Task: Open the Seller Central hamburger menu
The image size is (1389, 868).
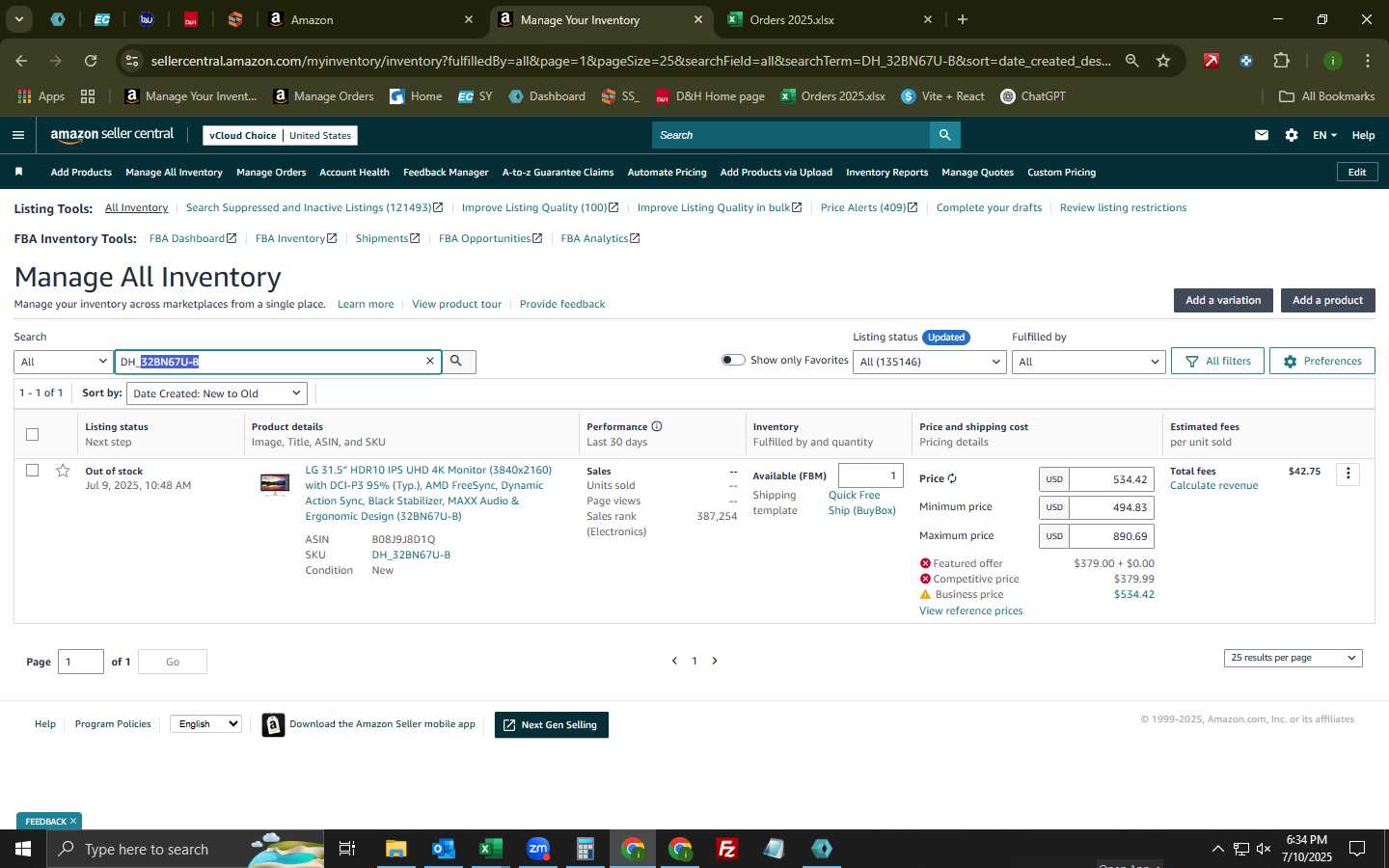Action: coord(17,135)
